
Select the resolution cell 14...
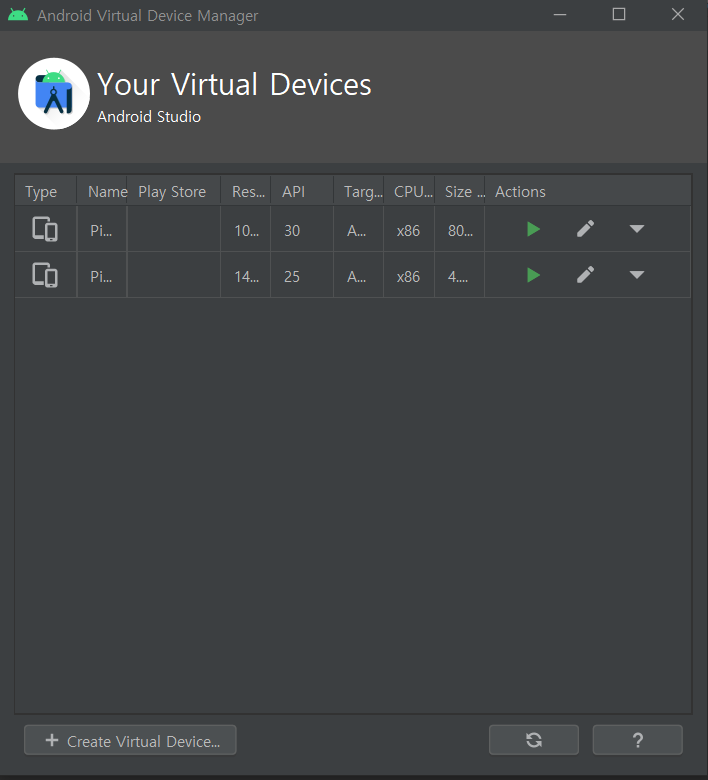(x=246, y=276)
